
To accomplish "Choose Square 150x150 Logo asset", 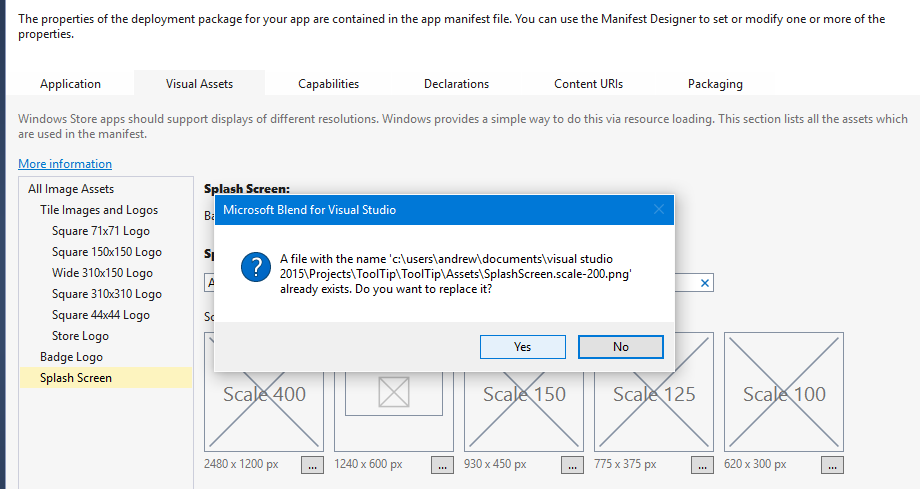I will [107, 252].
